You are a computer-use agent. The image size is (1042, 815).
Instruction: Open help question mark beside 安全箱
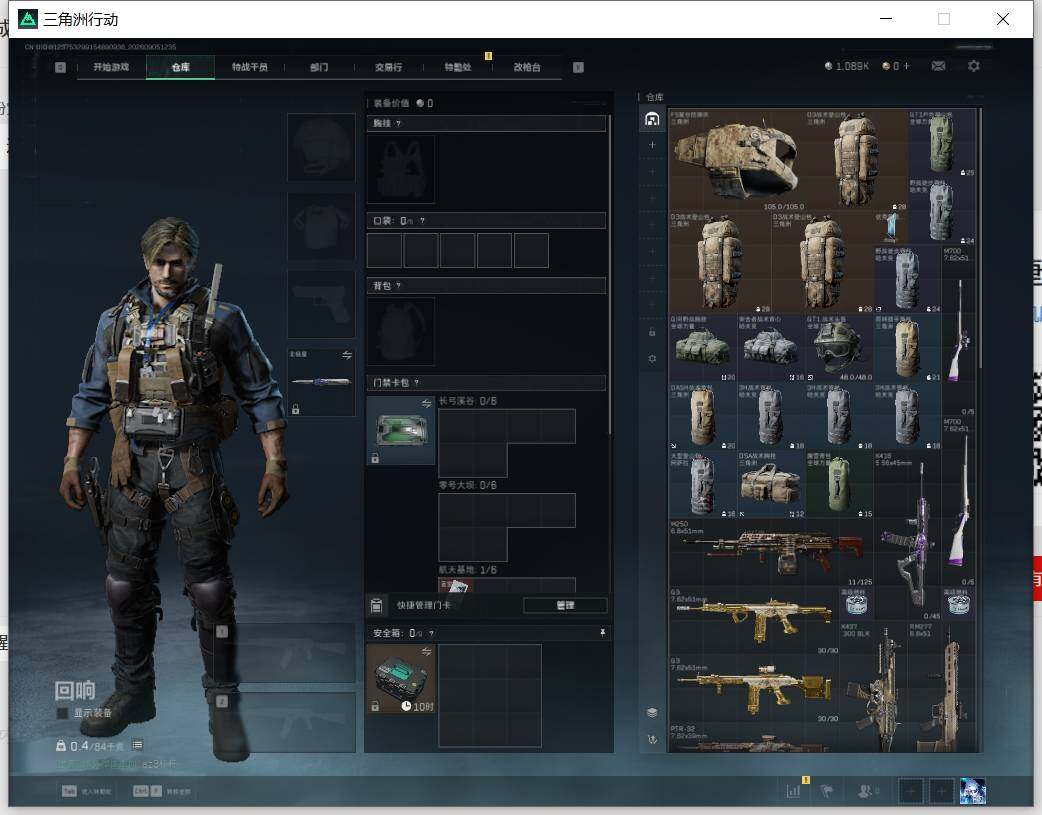click(431, 633)
